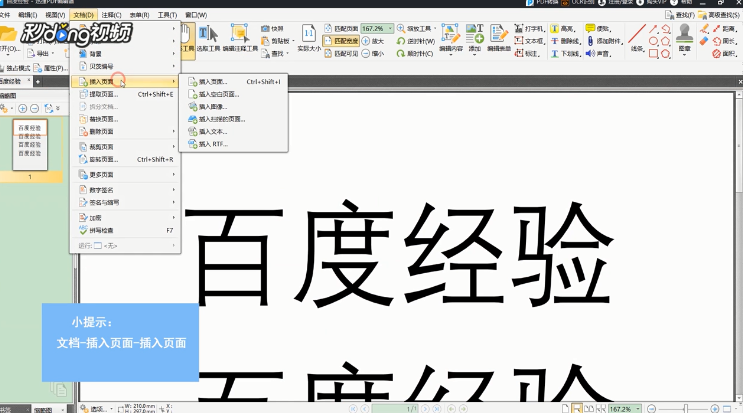Select the 距离 distance measure tool
The width and height of the screenshot is (743, 413).
click(x=724, y=29)
